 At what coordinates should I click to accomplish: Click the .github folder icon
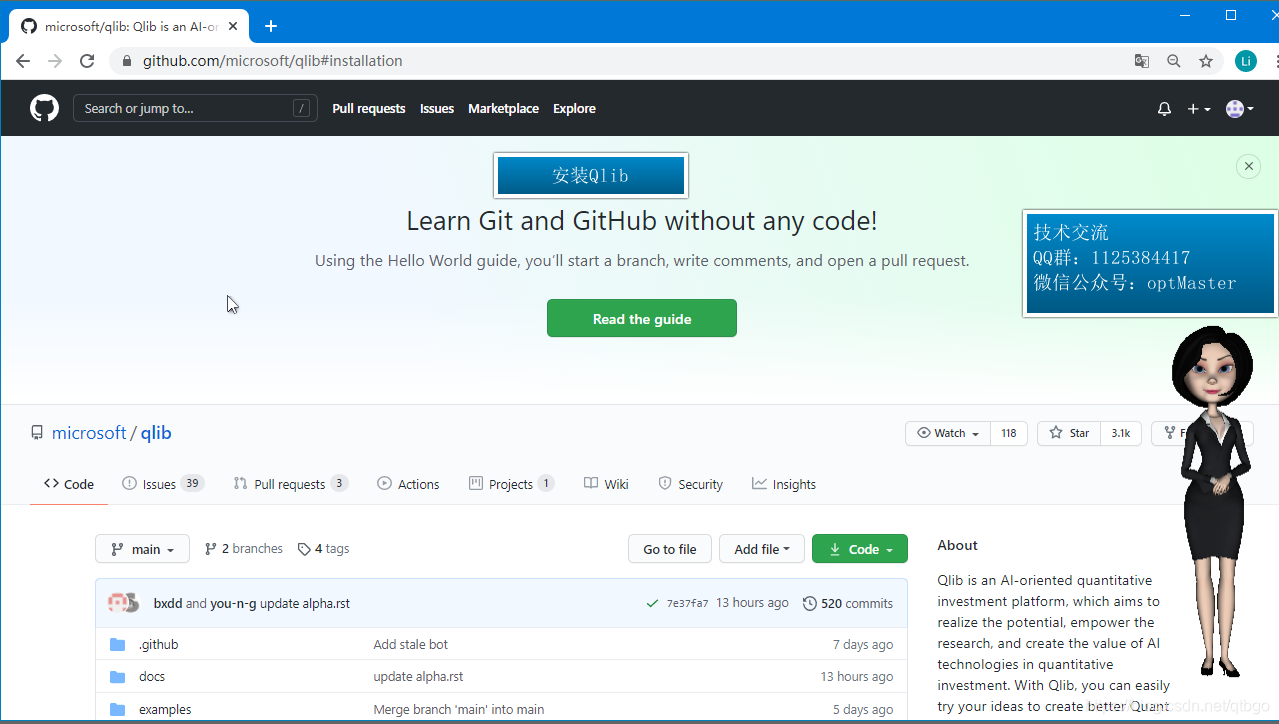[118, 644]
